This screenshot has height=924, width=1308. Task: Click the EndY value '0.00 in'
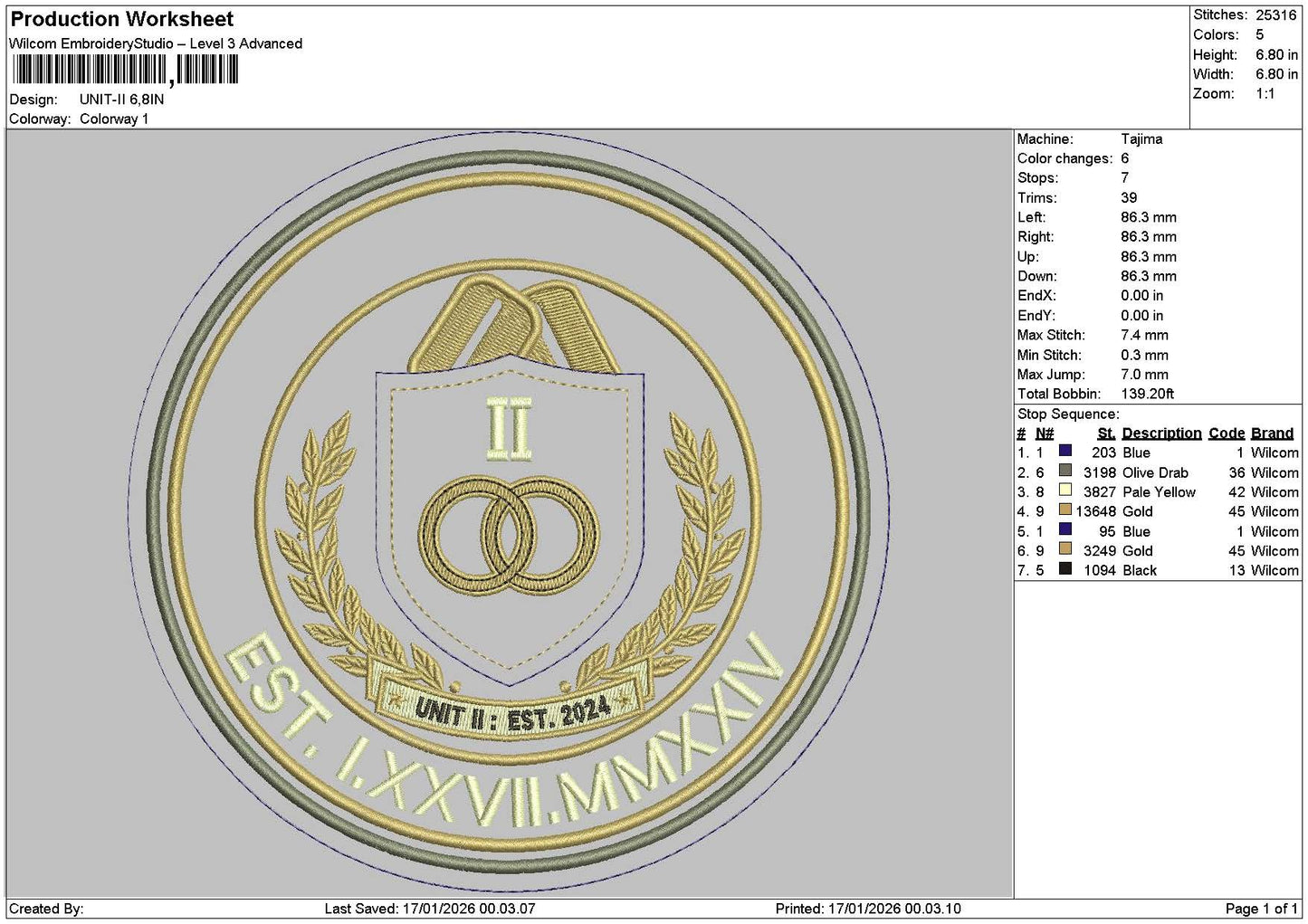pos(1142,316)
